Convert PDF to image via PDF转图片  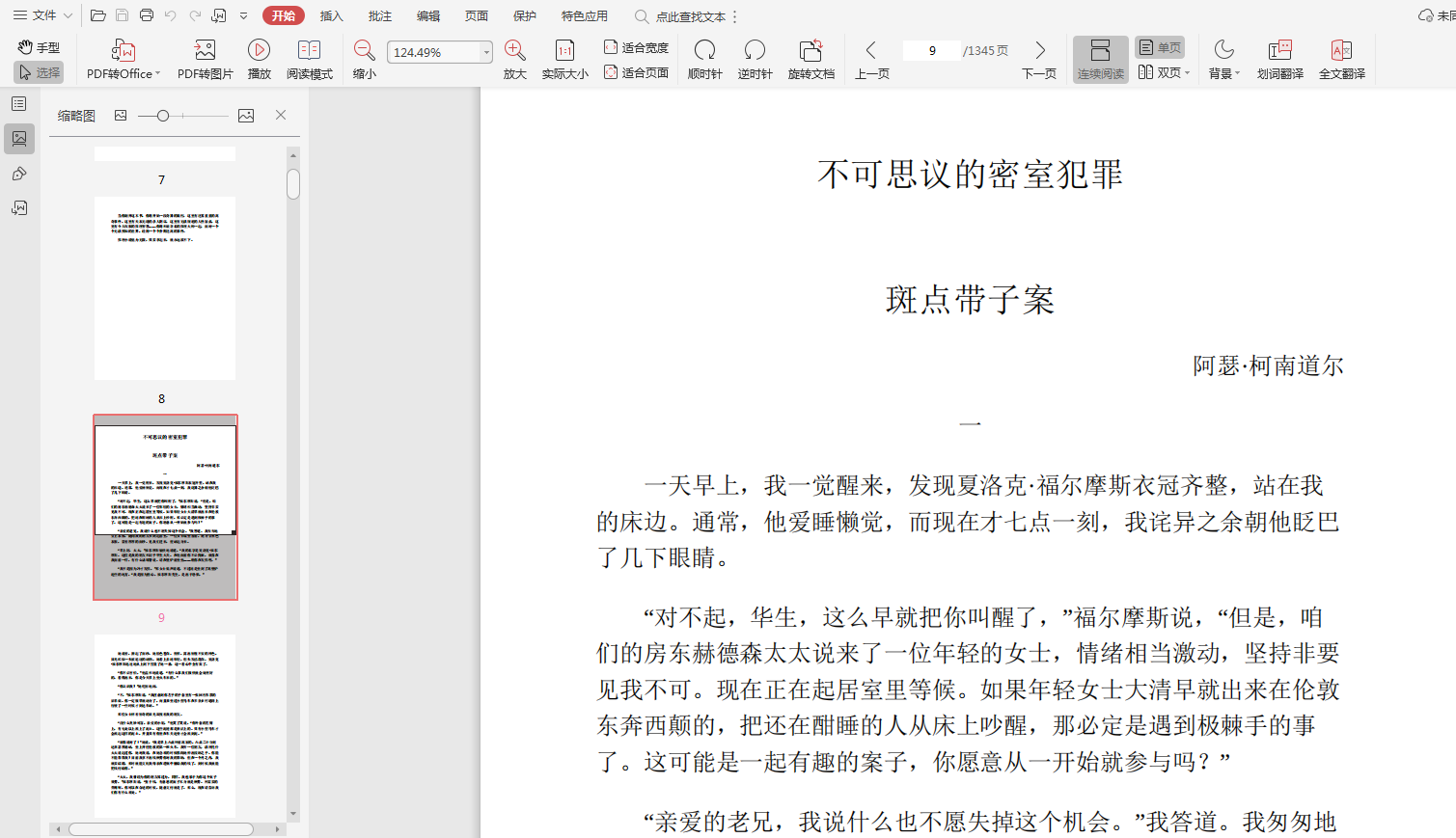(206, 59)
